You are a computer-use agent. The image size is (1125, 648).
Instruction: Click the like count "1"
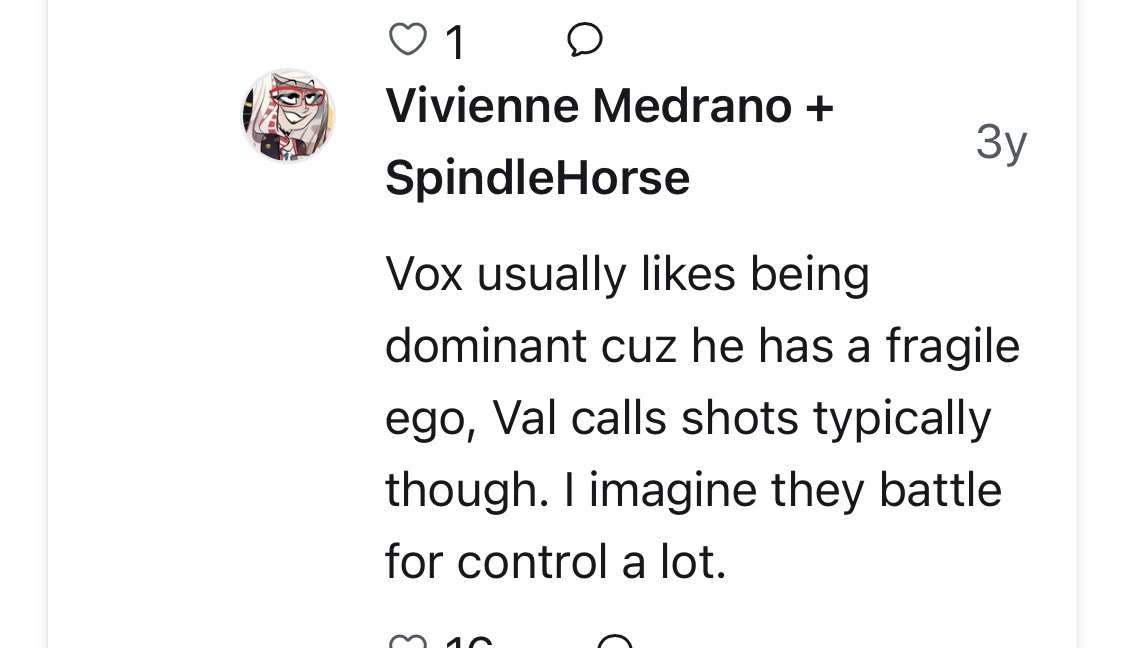point(455,42)
